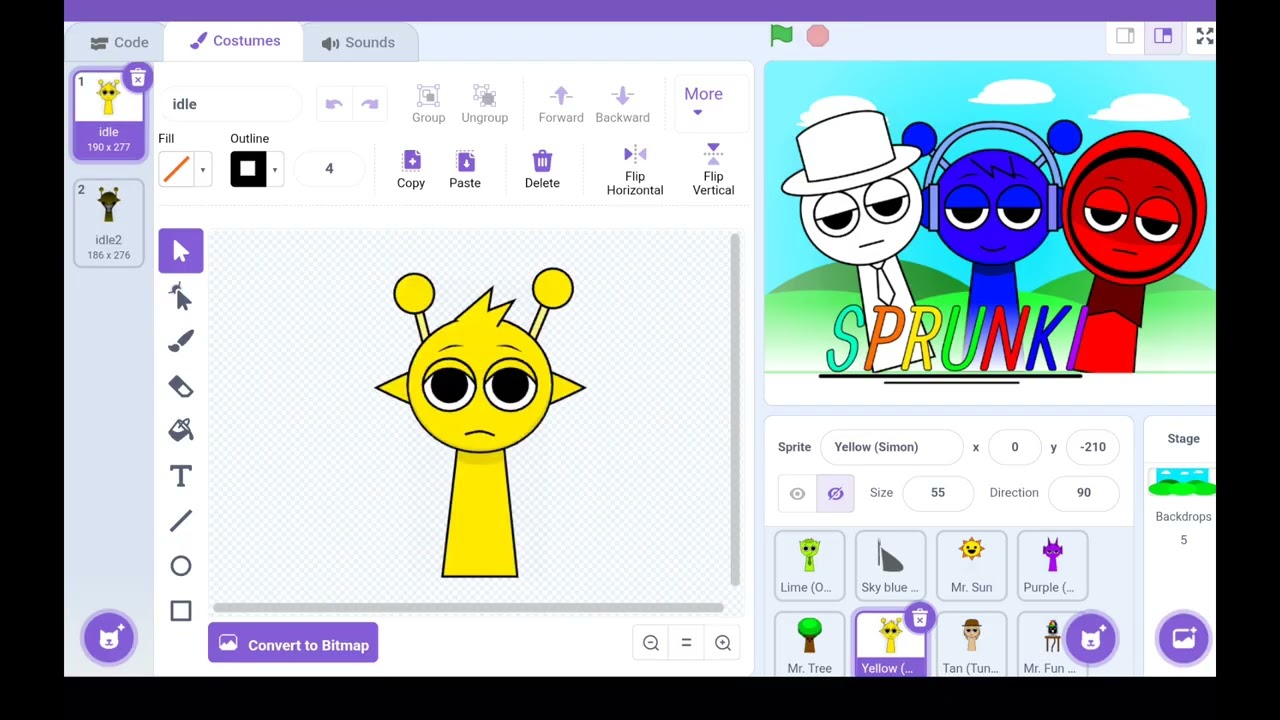1280x720 pixels.
Task: Select the arrow Select tool
Action: [x=180, y=251]
